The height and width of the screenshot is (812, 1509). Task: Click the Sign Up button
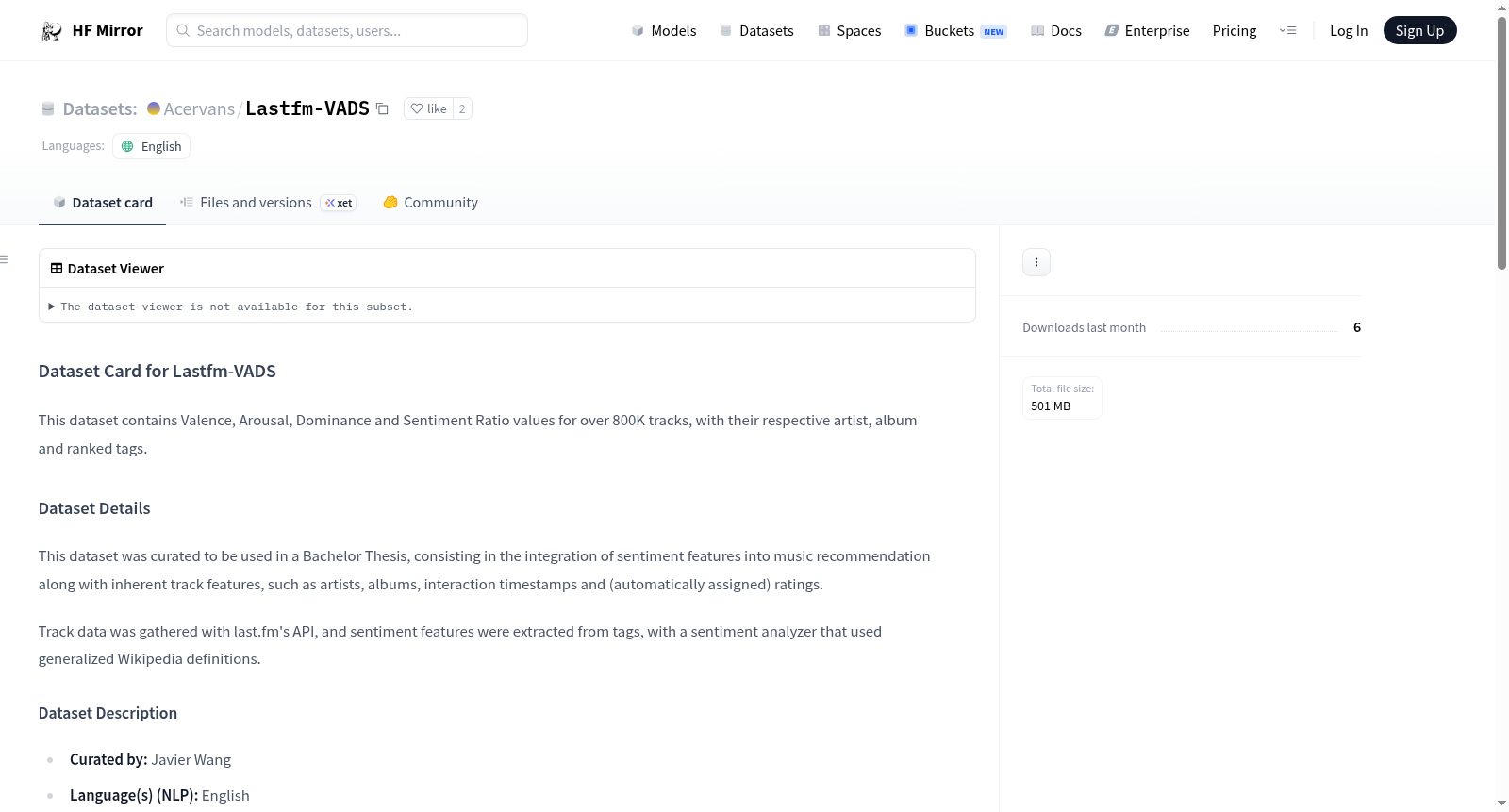tap(1419, 31)
